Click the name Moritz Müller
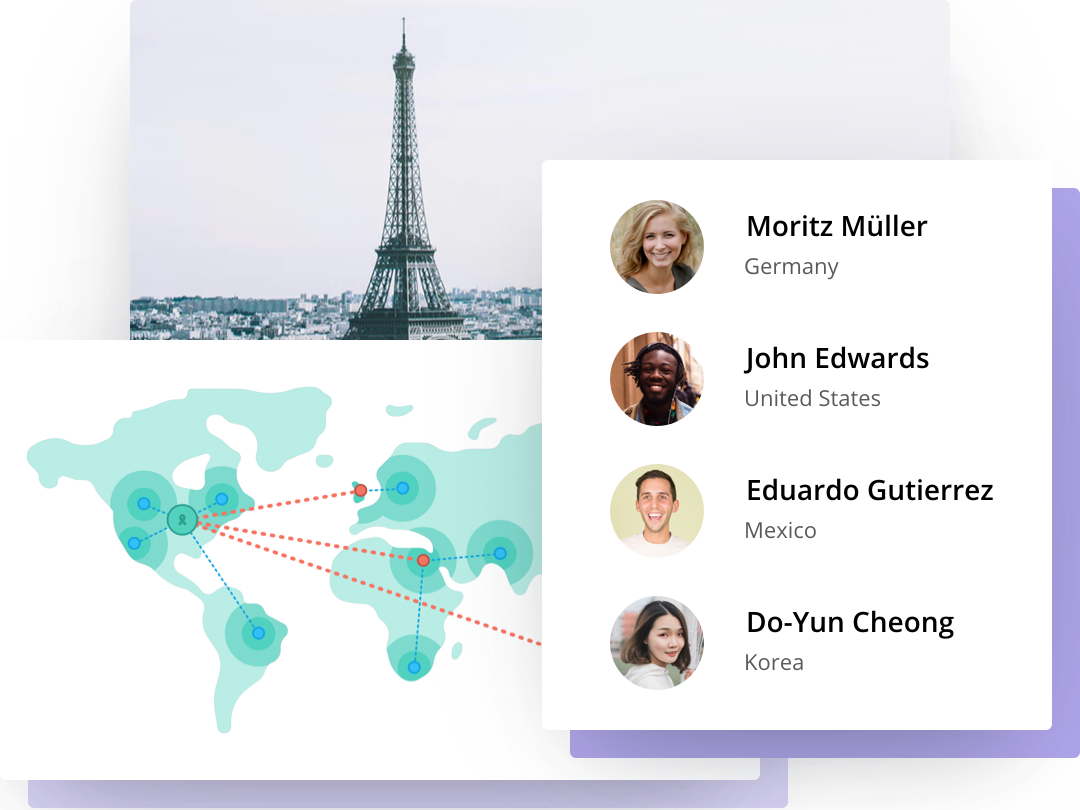The width and height of the screenshot is (1080, 810). (836, 226)
